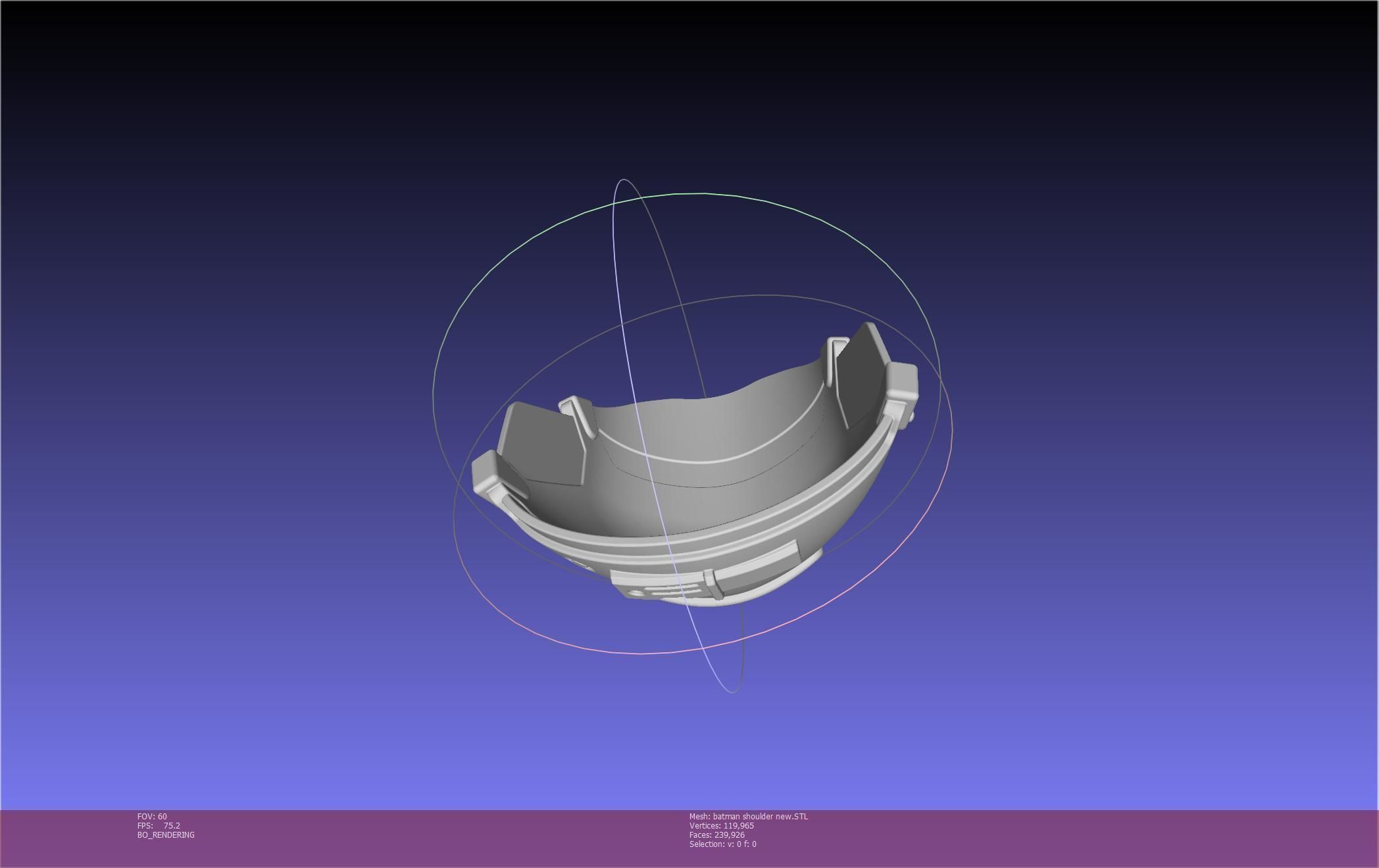Click 'Mesh: batman shoulder new.STL' text

pyautogui.click(x=749, y=817)
